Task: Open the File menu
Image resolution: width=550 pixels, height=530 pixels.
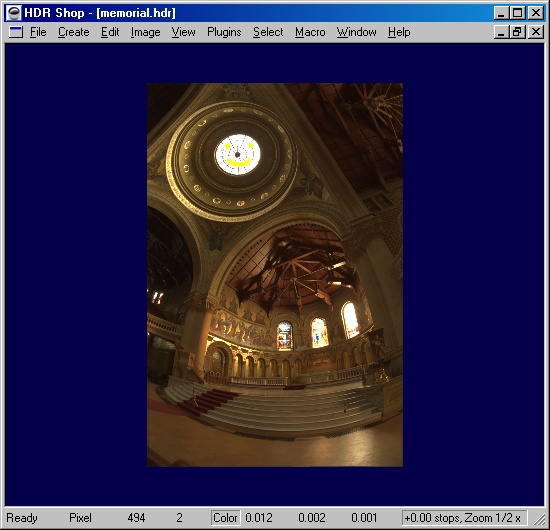Action: 38,32
